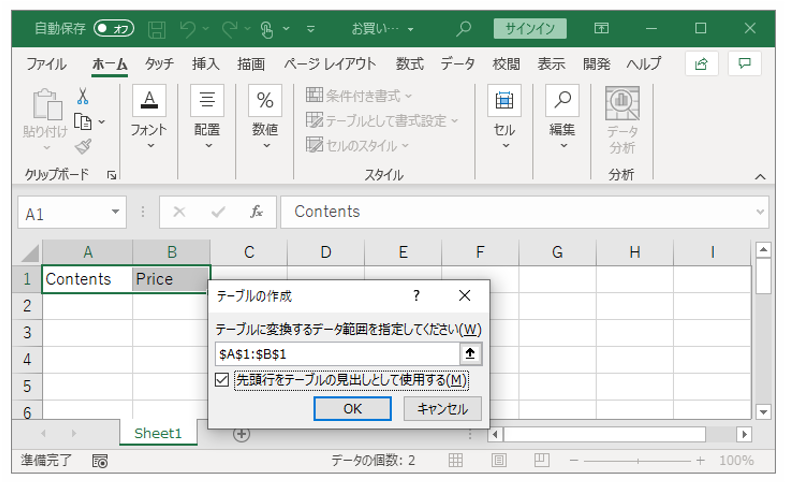790x488 pixels.
Task: Toggle 先頭行をテーブルの見出しとして使用する checkbox
Action: (x=222, y=380)
